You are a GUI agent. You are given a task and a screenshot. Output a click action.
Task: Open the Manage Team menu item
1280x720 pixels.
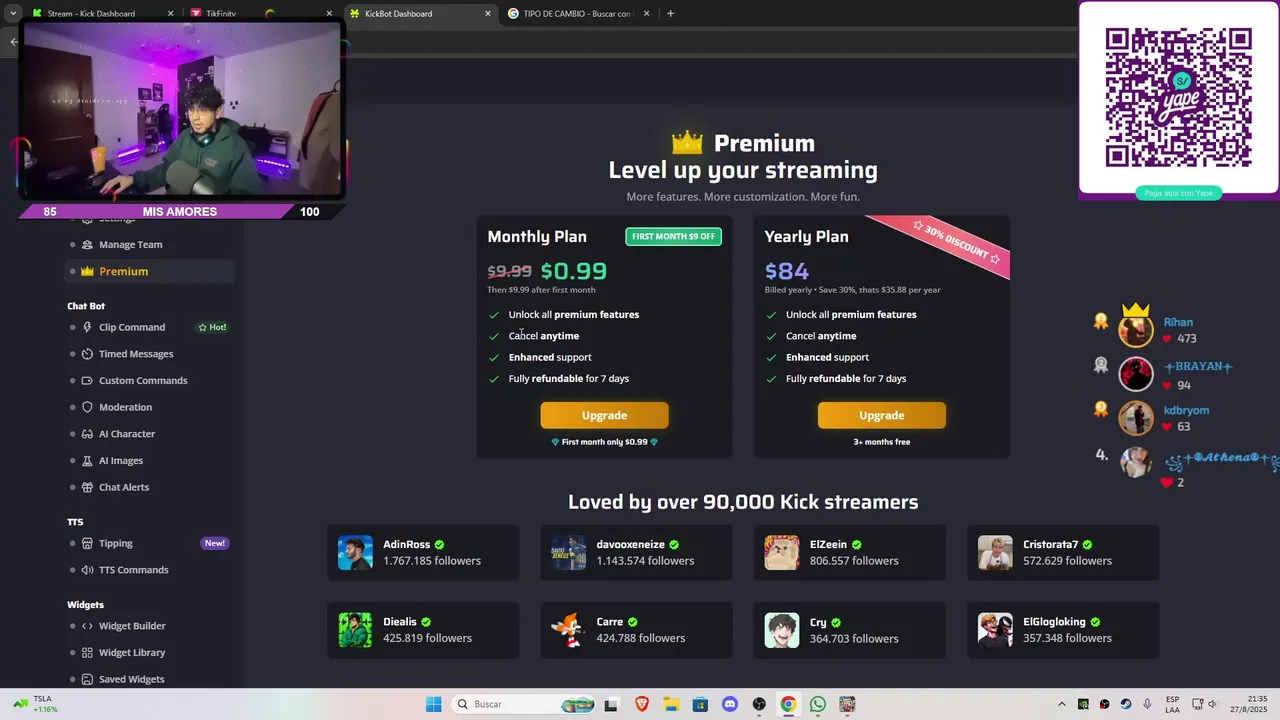tap(150, 244)
